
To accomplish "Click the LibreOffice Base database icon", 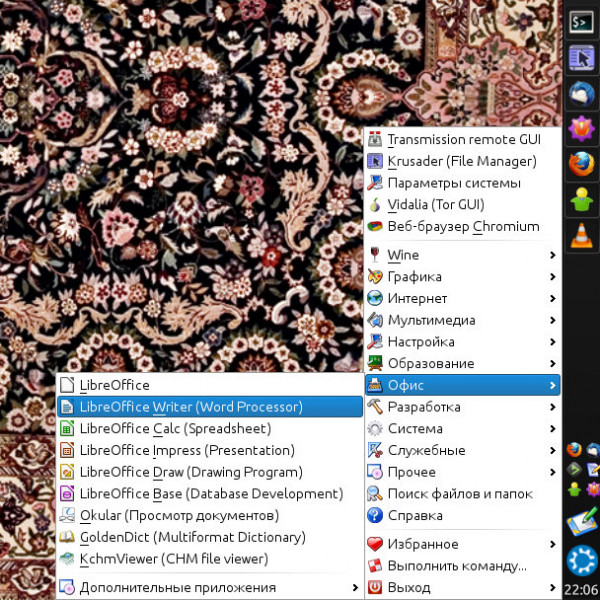I will pos(67,494).
